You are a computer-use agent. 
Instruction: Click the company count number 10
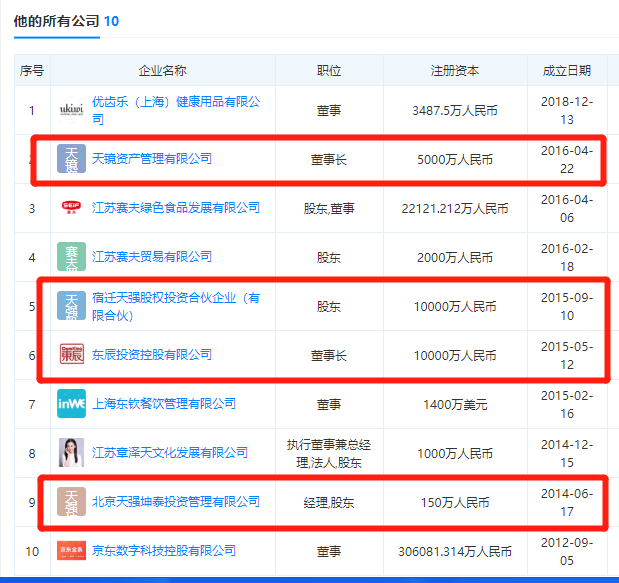click(111, 21)
